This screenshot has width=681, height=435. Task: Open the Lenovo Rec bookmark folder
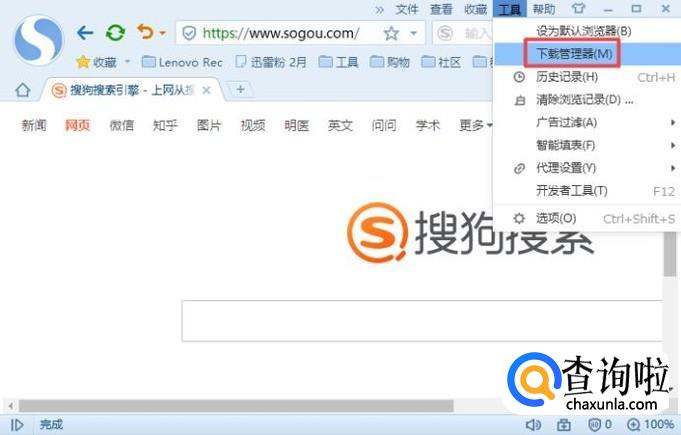click(182, 62)
